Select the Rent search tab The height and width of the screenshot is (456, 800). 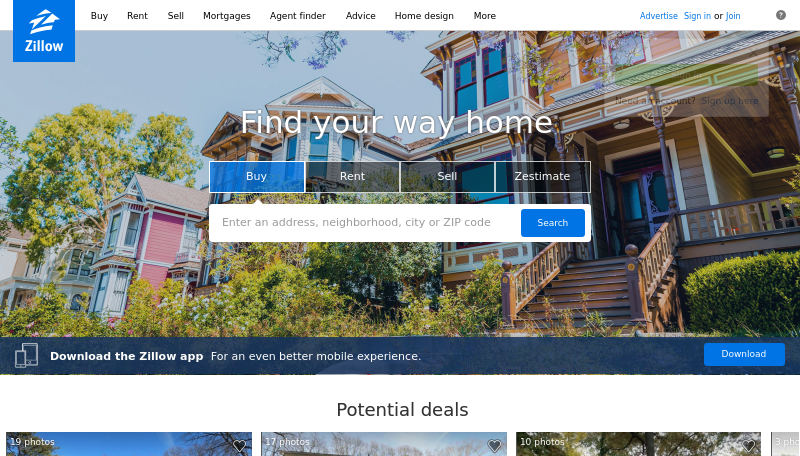pos(352,176)
